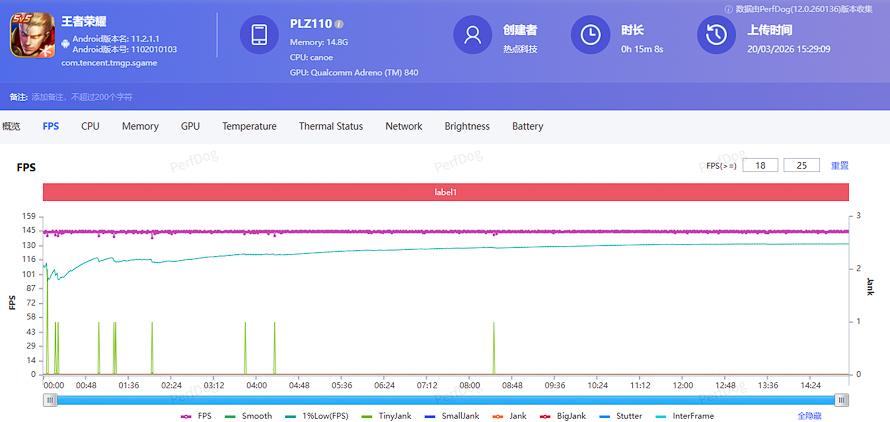Click the 王者荣耀 game app icon
The width and height of the screenshot is (890, 422).
click(x=28, y=37)
